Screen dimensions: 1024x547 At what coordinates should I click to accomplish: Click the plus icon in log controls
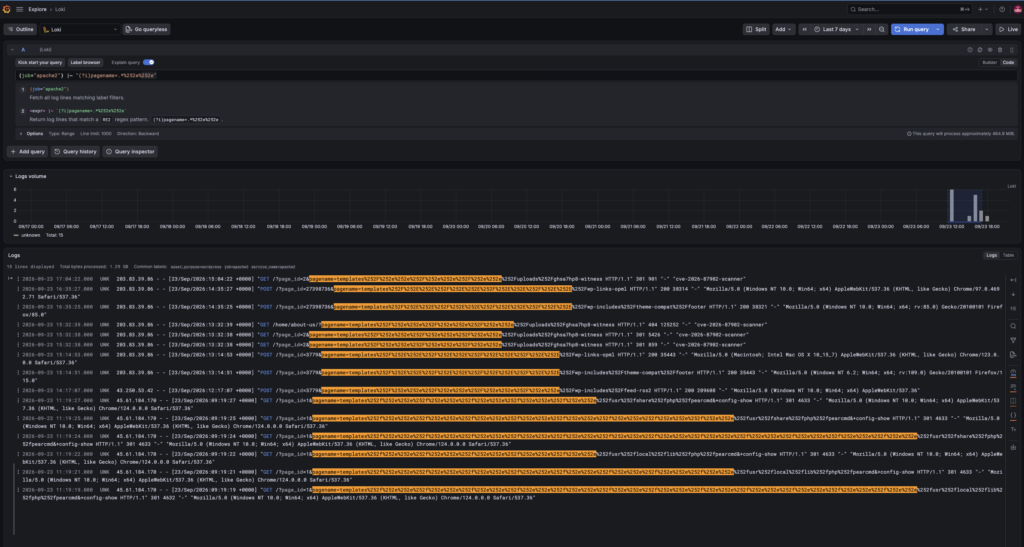(x=1013, y=294)
